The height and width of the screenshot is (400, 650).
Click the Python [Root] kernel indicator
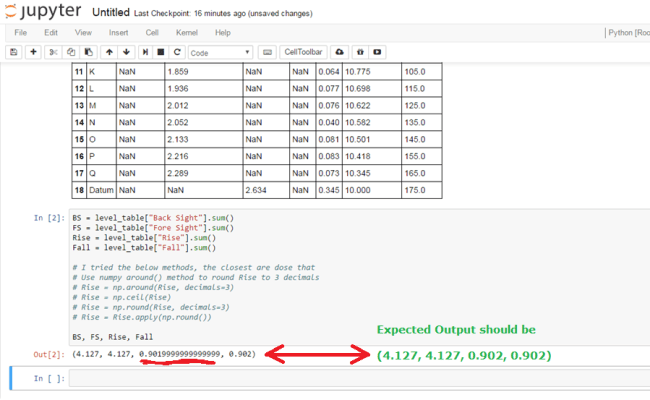coord(629,33)
